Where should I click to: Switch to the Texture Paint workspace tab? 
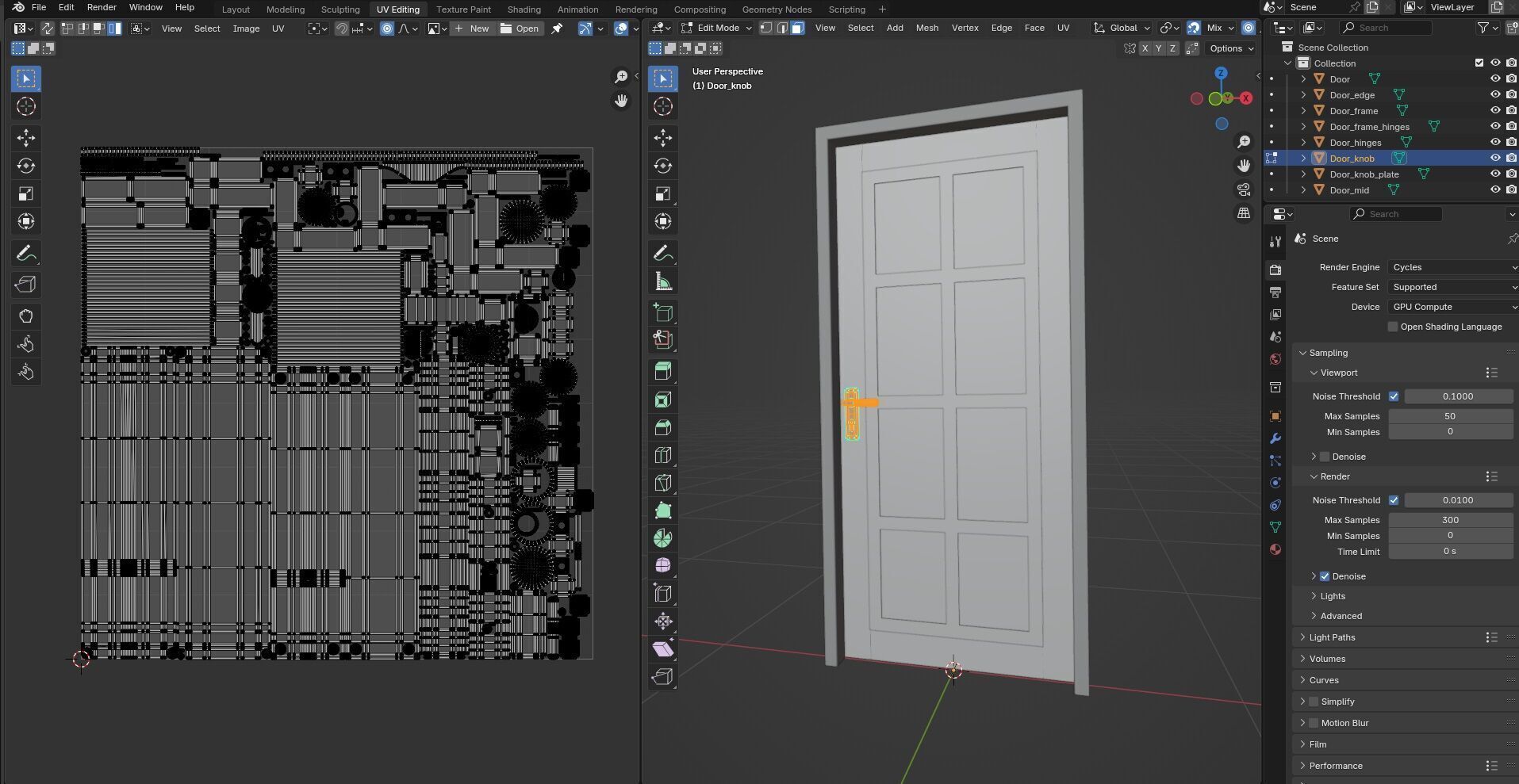(x=463, y=10)
